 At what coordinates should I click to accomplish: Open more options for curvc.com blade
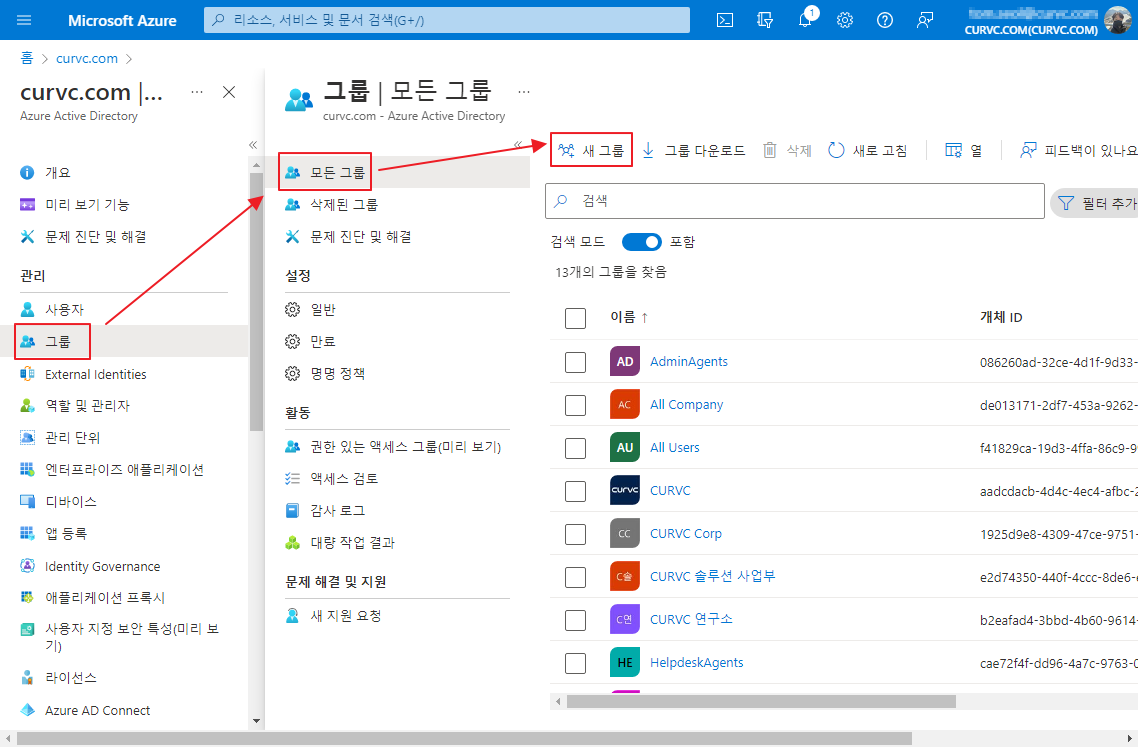pos(197,92)
